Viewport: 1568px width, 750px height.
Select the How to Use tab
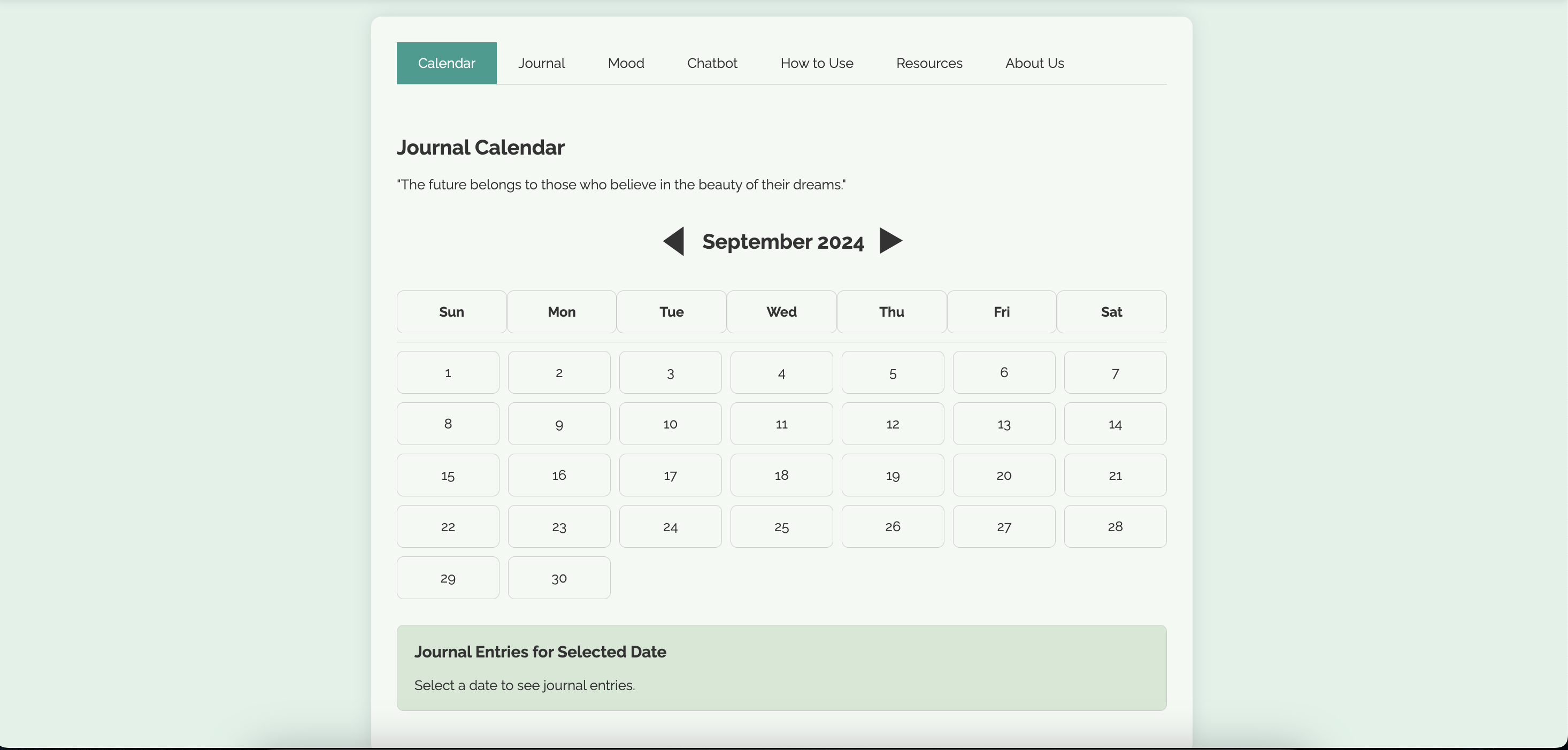click(x=816, y=63)
